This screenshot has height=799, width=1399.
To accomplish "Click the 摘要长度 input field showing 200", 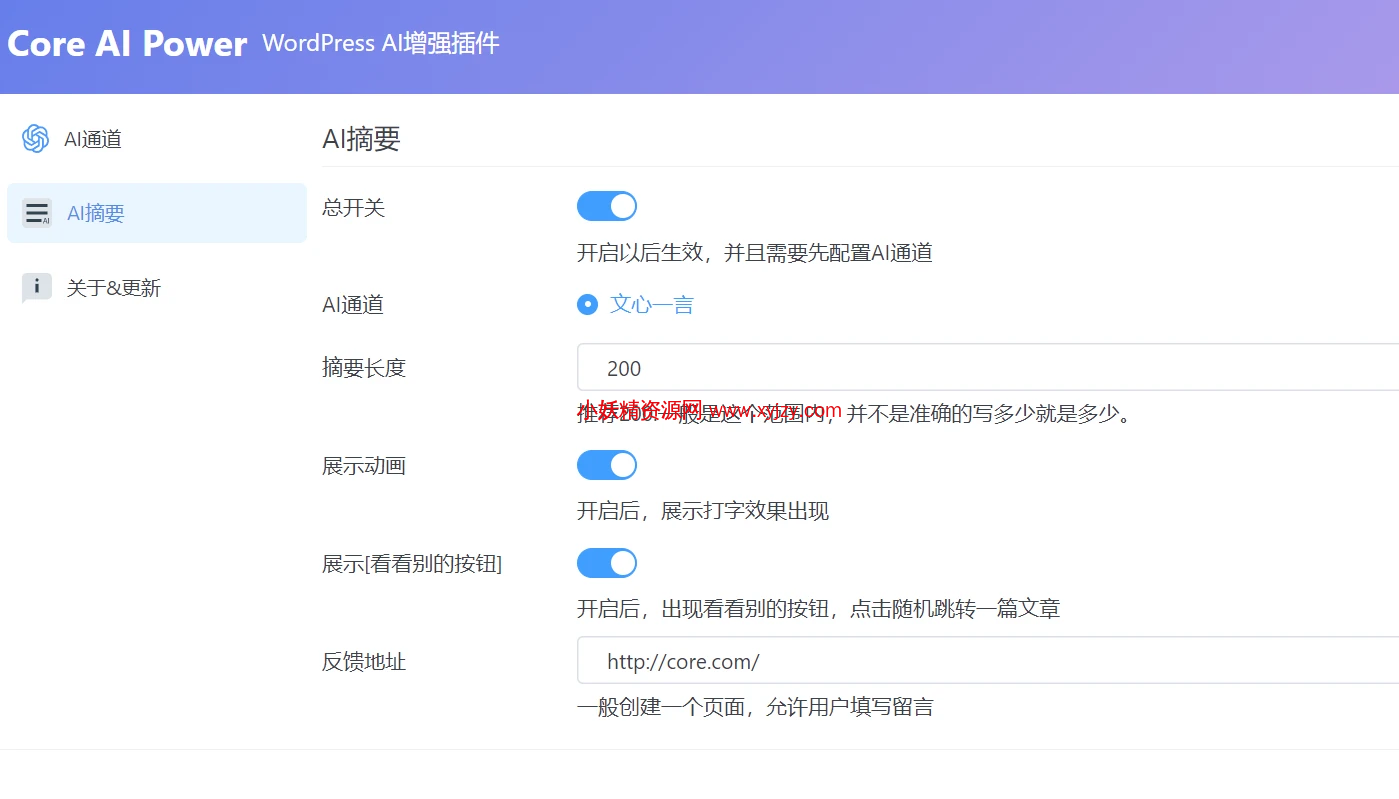I will pyautogui.click(x=988, y=367).
